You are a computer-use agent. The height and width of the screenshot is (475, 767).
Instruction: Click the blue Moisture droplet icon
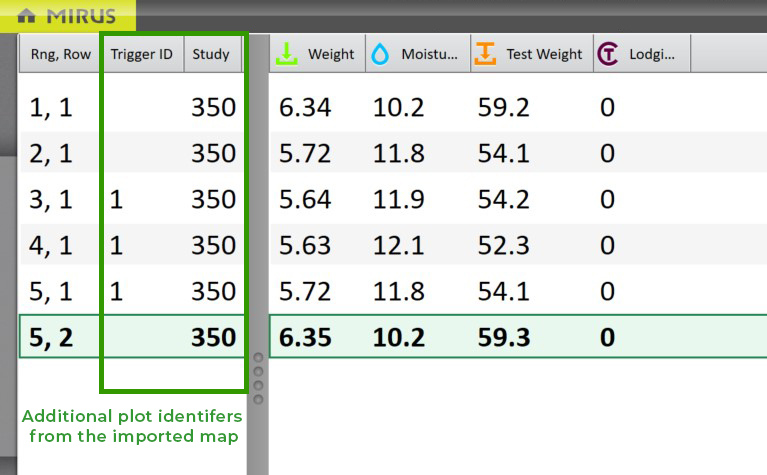click(x=380, y=54)
